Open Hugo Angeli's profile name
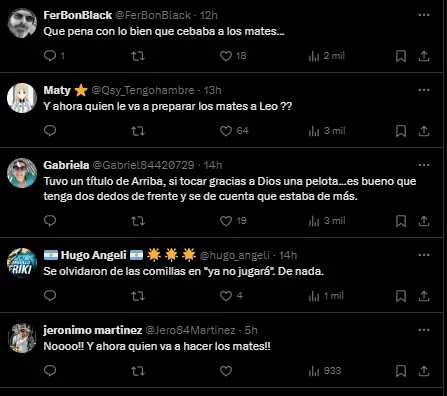 coord(93,255)
